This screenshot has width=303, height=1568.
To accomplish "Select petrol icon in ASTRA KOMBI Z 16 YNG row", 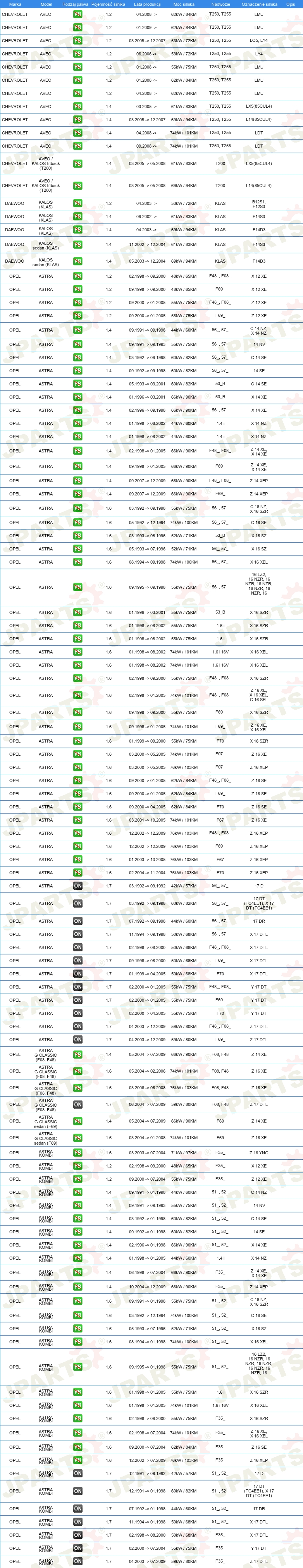I will coord(77,1152).
